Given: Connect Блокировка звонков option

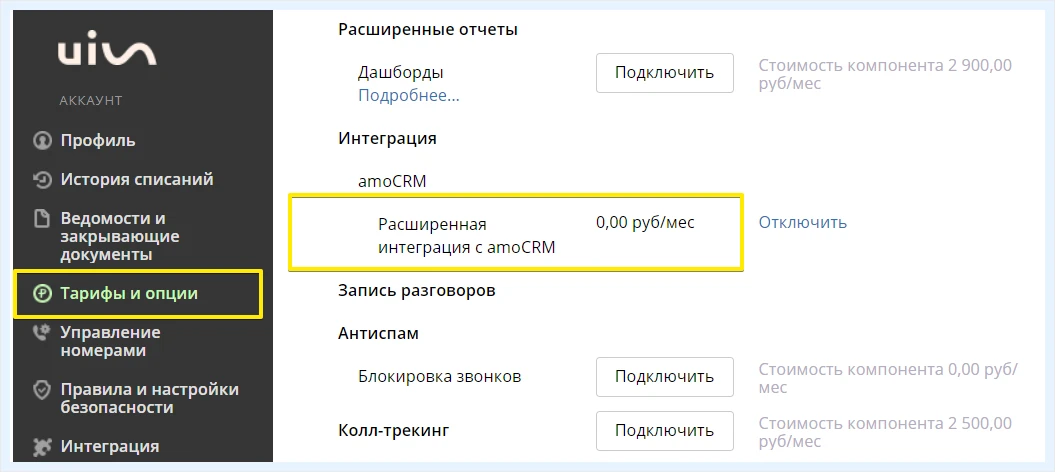Looking at the screenshot, I should click(664, 377).
